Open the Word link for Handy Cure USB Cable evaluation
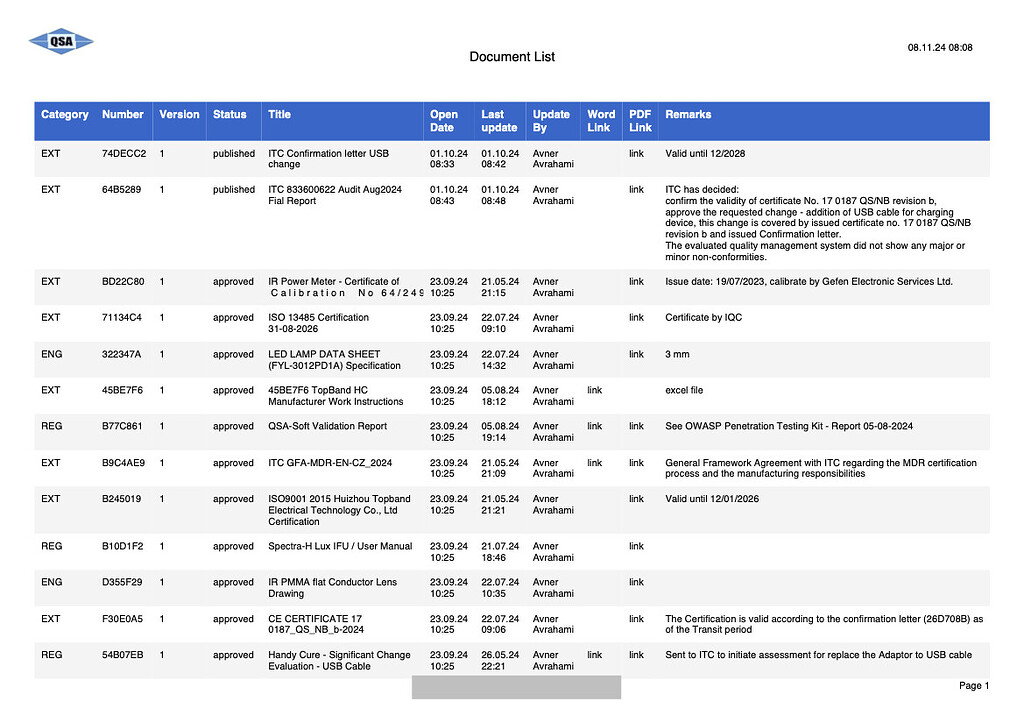This screenshot has width=1024, height=723. coord(596,655)
